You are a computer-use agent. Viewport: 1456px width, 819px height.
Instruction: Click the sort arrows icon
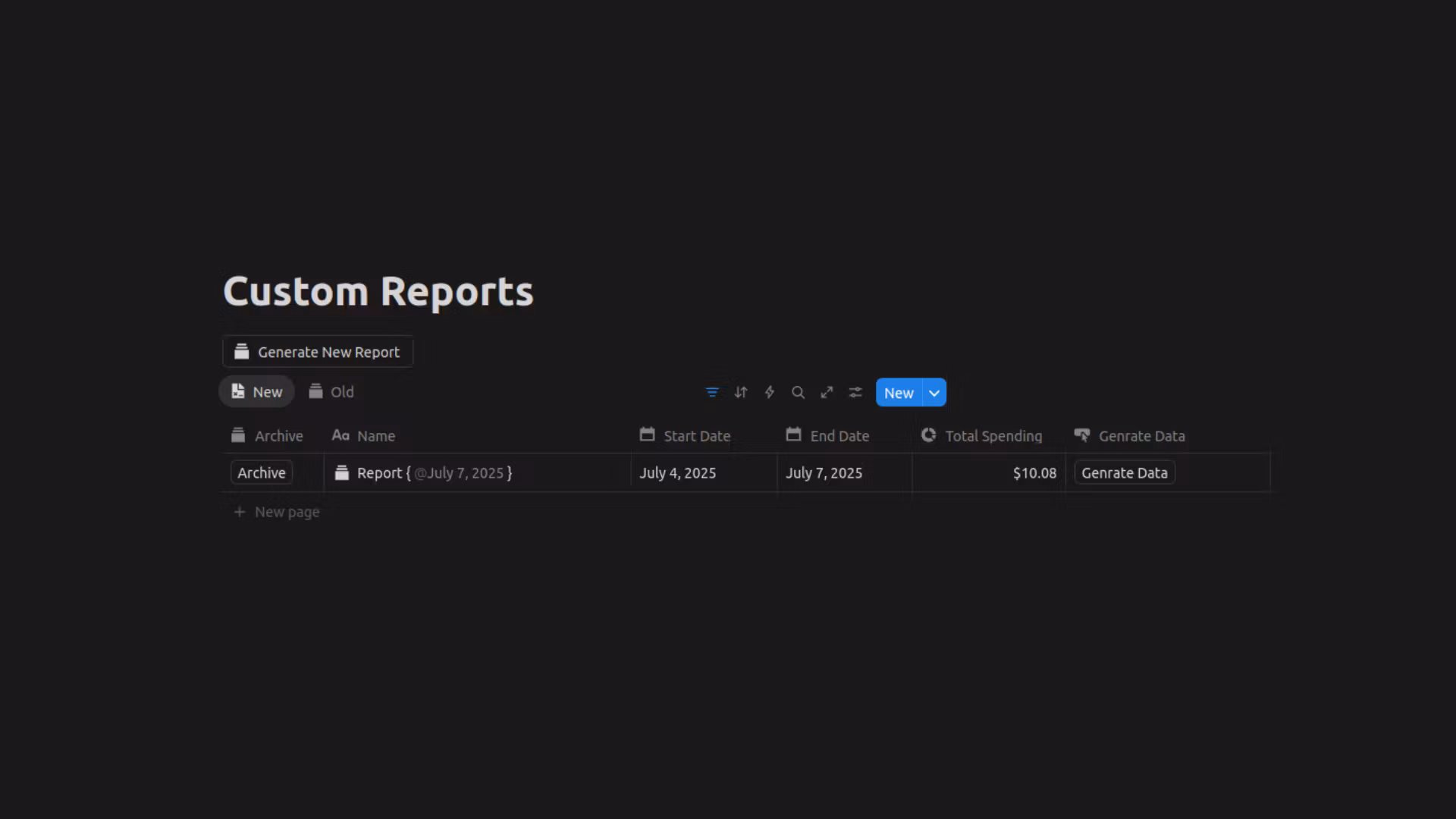click(741, 392)
